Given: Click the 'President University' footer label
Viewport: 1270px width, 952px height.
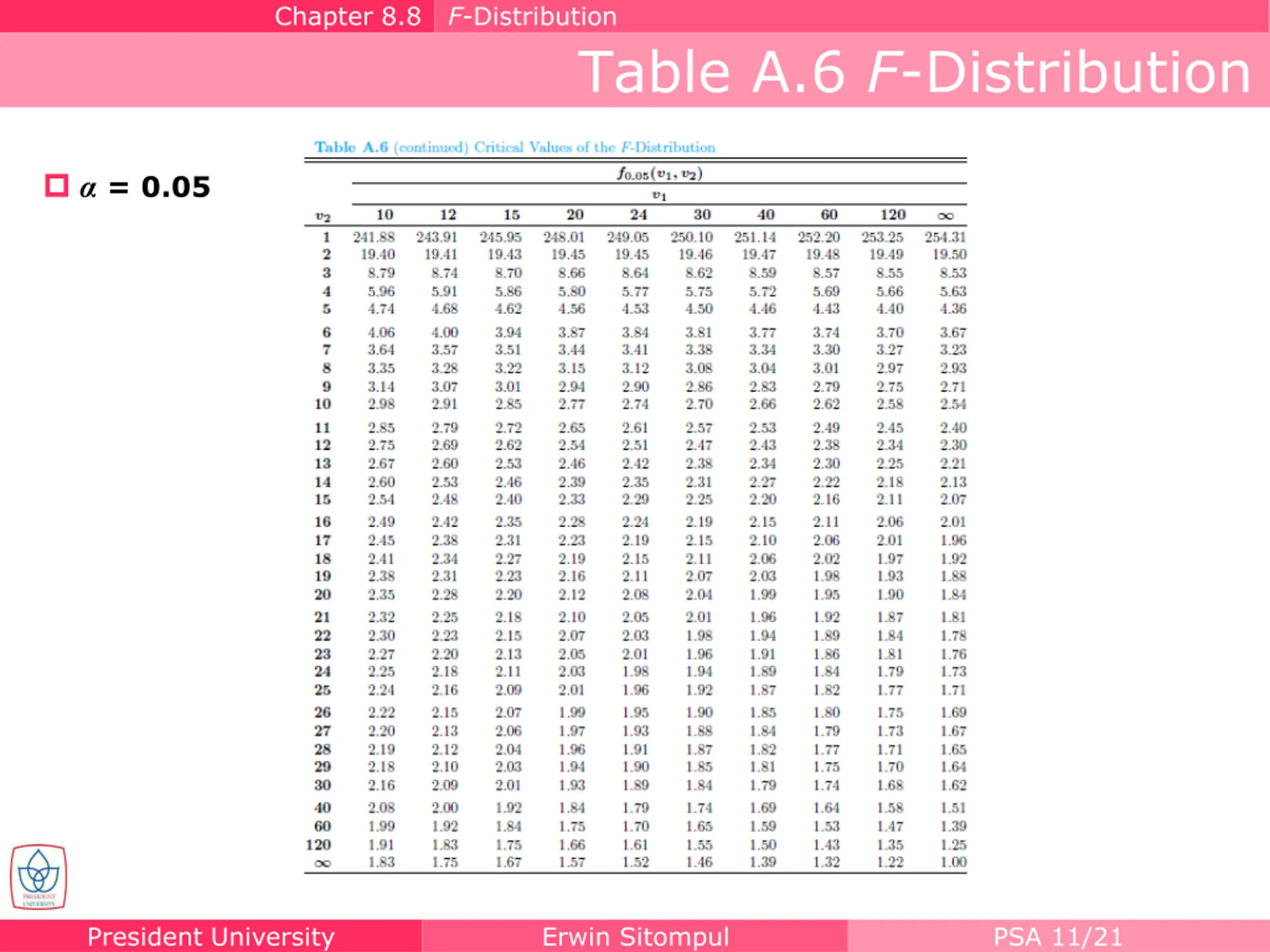Looking at the screenshot, I should (211, 937).
